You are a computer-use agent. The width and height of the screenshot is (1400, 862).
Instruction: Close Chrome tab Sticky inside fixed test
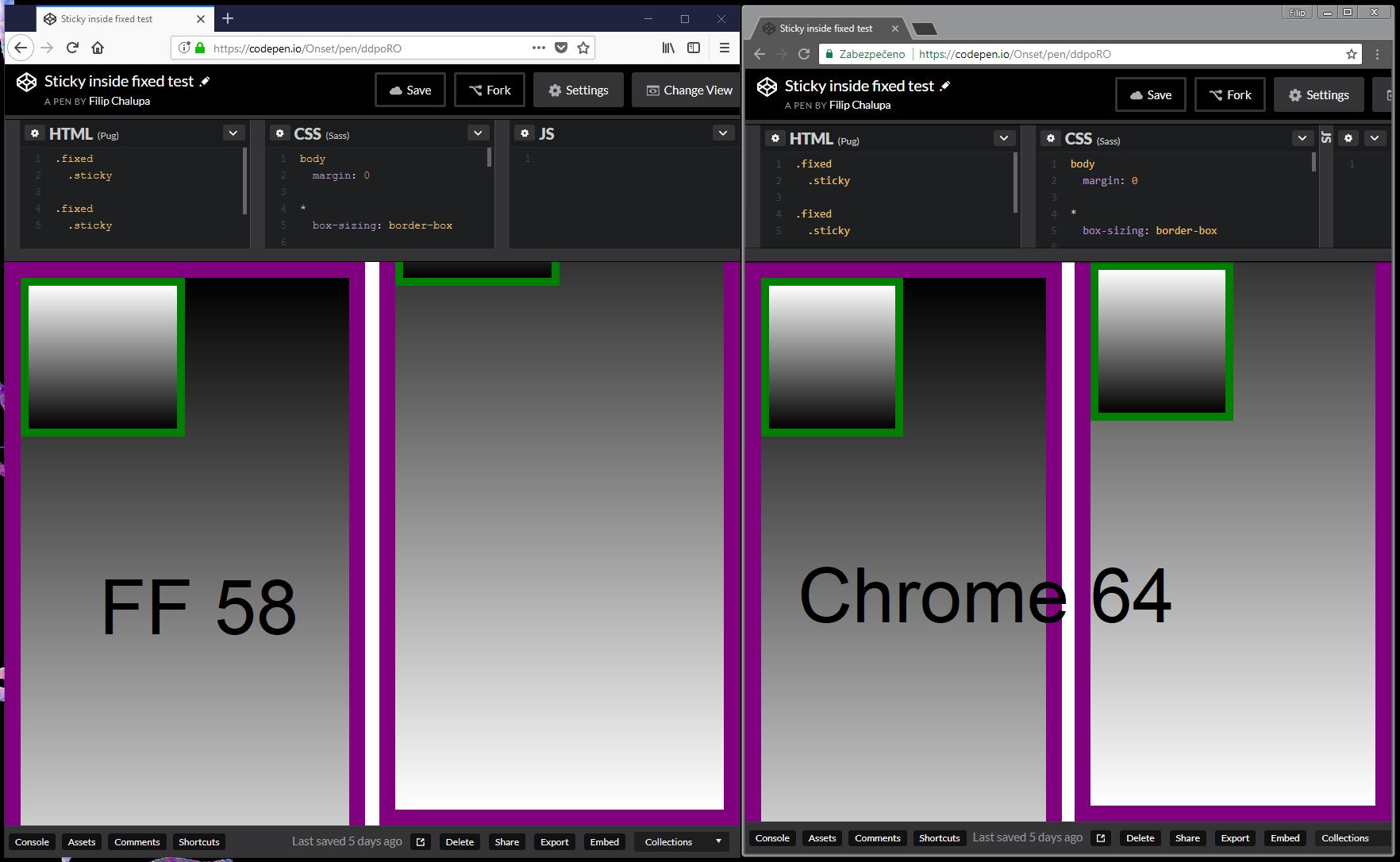click(x=895, y=29)
